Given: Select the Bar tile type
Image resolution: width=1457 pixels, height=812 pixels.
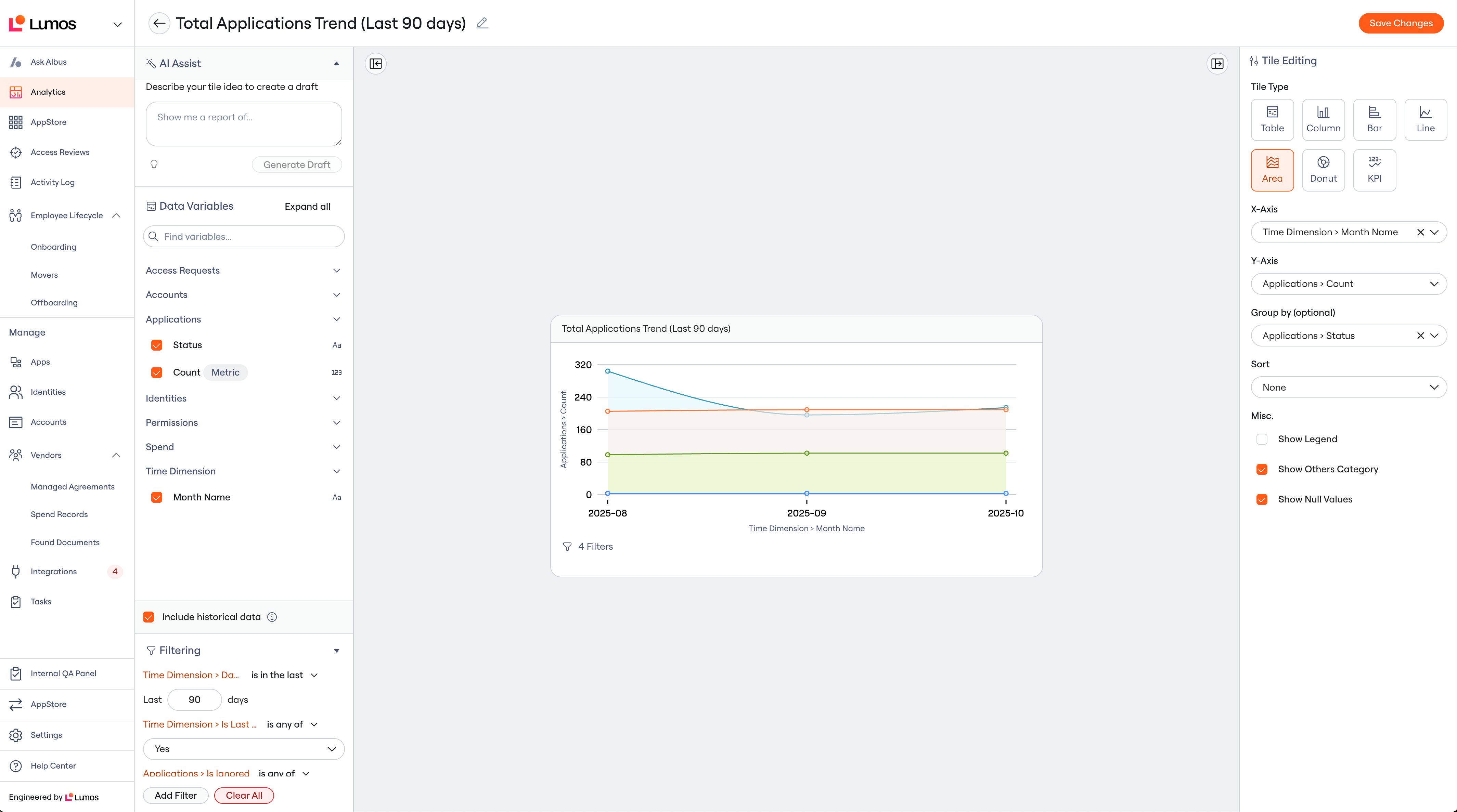Looking at the screenshot, I should pyautogui.click(x=1375, y=120).
